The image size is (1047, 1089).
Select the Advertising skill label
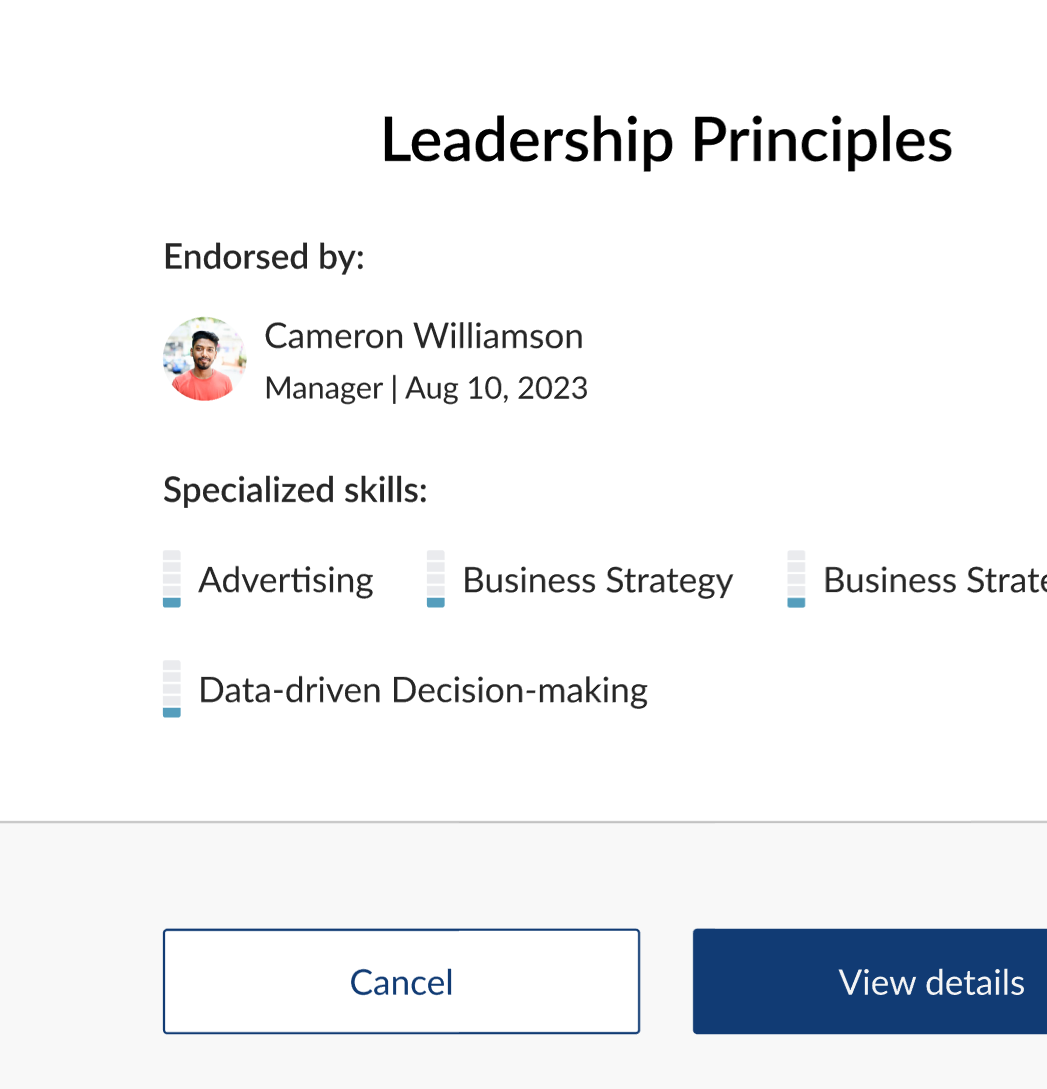286,580
